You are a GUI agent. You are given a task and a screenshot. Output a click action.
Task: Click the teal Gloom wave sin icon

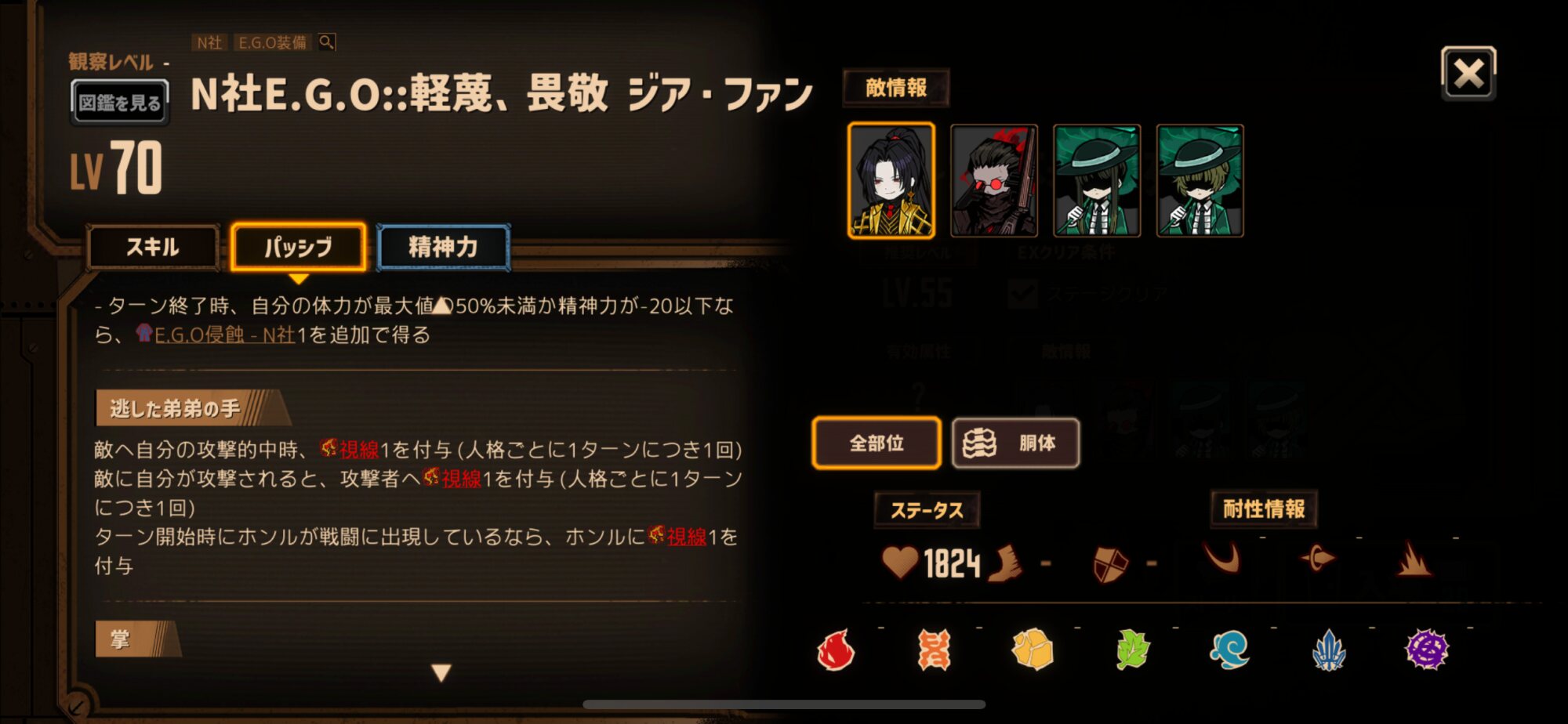coord(1229,650)
